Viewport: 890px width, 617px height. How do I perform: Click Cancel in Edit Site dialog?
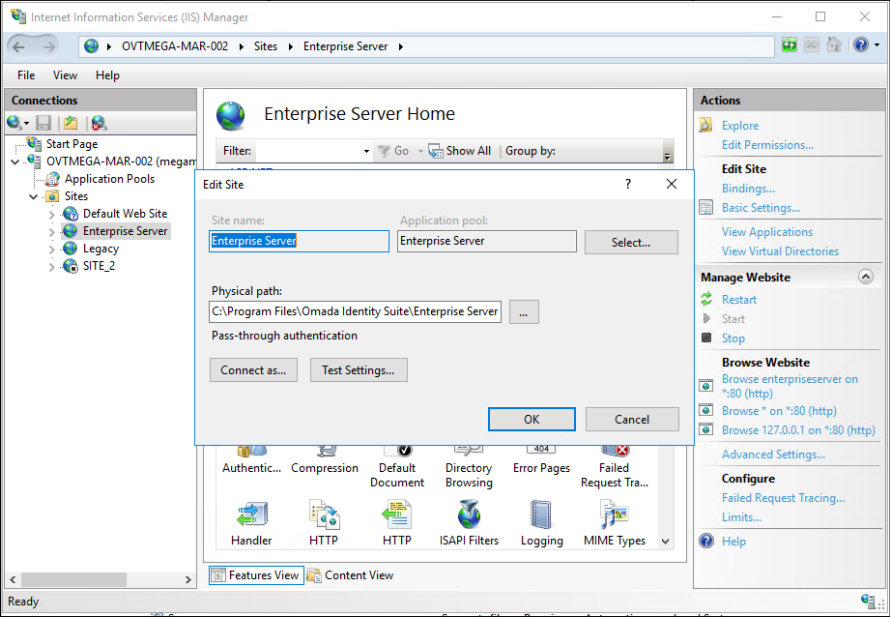pos(632,419)
